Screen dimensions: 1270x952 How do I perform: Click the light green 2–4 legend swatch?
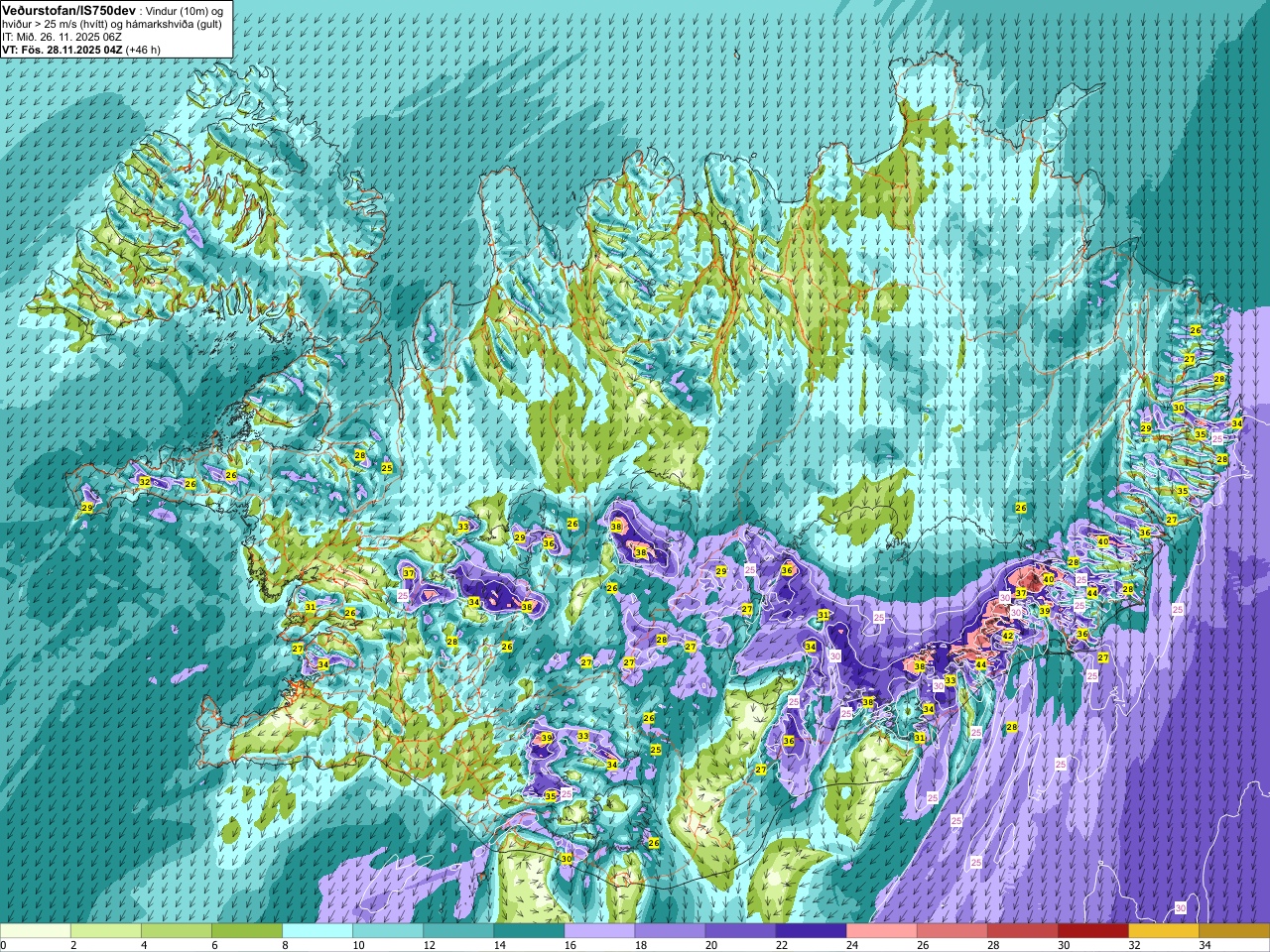click(106, 931)
